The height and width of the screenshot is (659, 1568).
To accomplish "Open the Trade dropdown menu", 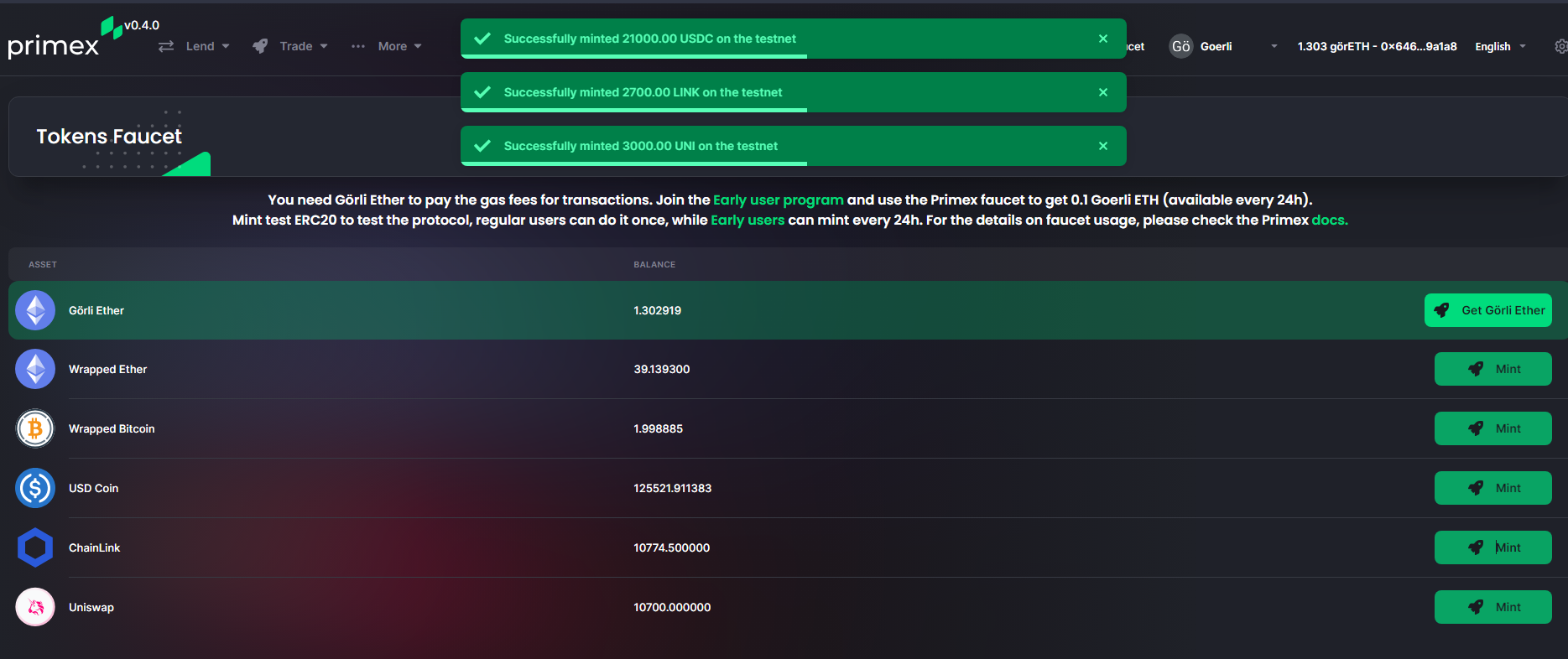I will click(290, 46).
